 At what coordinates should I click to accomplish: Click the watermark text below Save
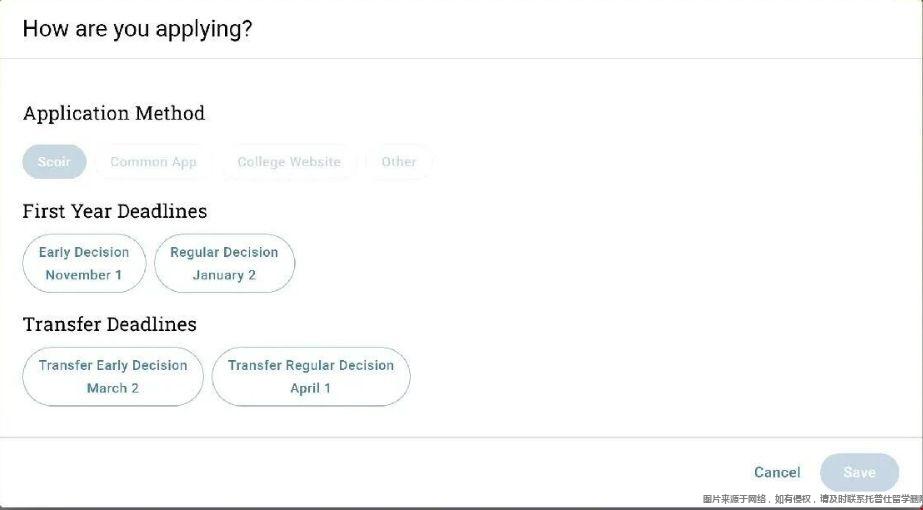point(811,499)
